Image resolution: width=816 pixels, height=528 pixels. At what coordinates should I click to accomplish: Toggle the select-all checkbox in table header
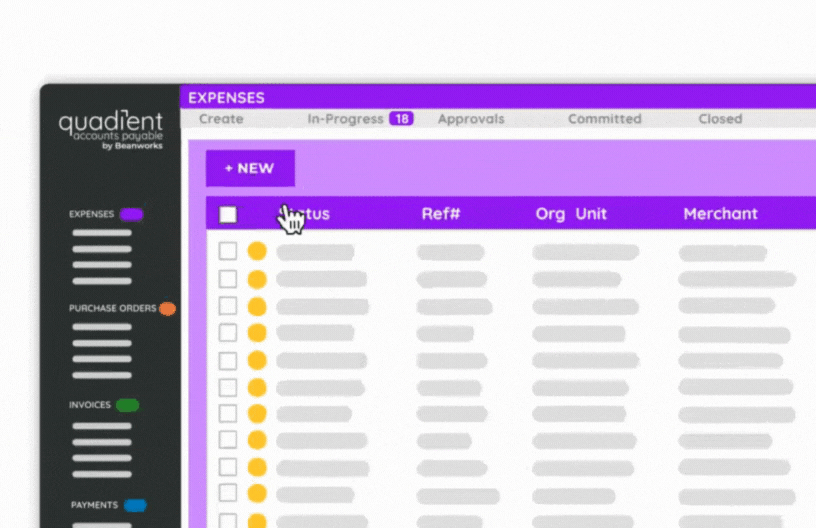[228, 214]
